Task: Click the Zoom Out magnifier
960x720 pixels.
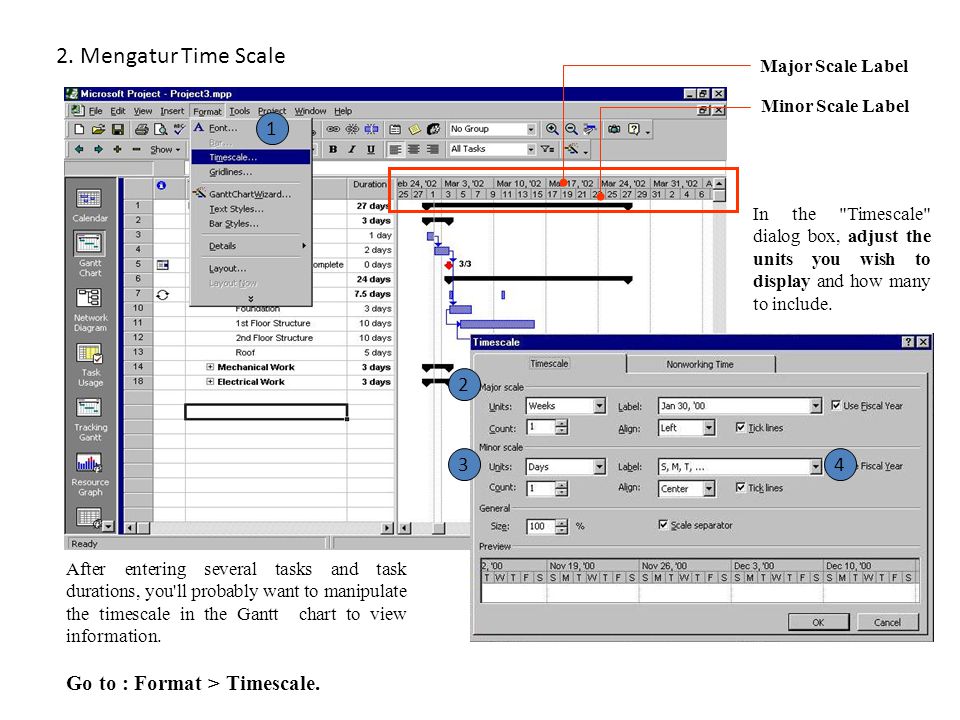Action: [571, 129]
